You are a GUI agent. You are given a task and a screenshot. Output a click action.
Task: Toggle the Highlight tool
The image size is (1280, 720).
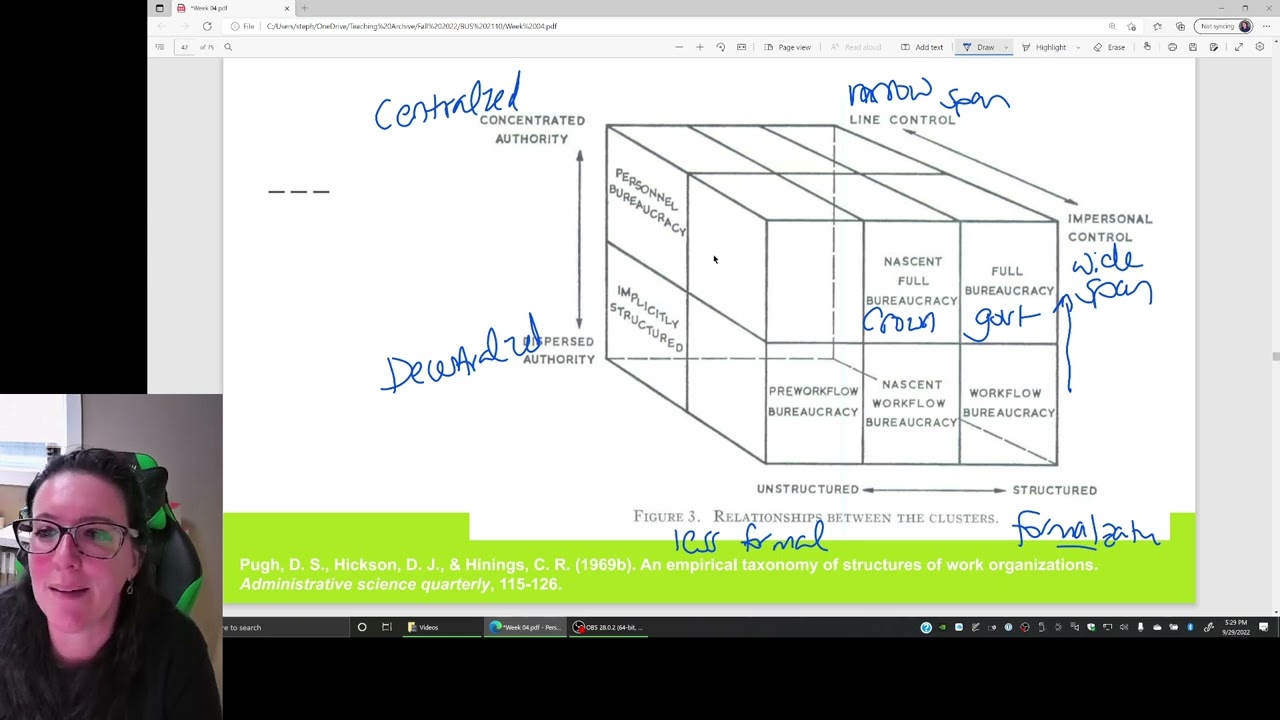pos(1044,47)
